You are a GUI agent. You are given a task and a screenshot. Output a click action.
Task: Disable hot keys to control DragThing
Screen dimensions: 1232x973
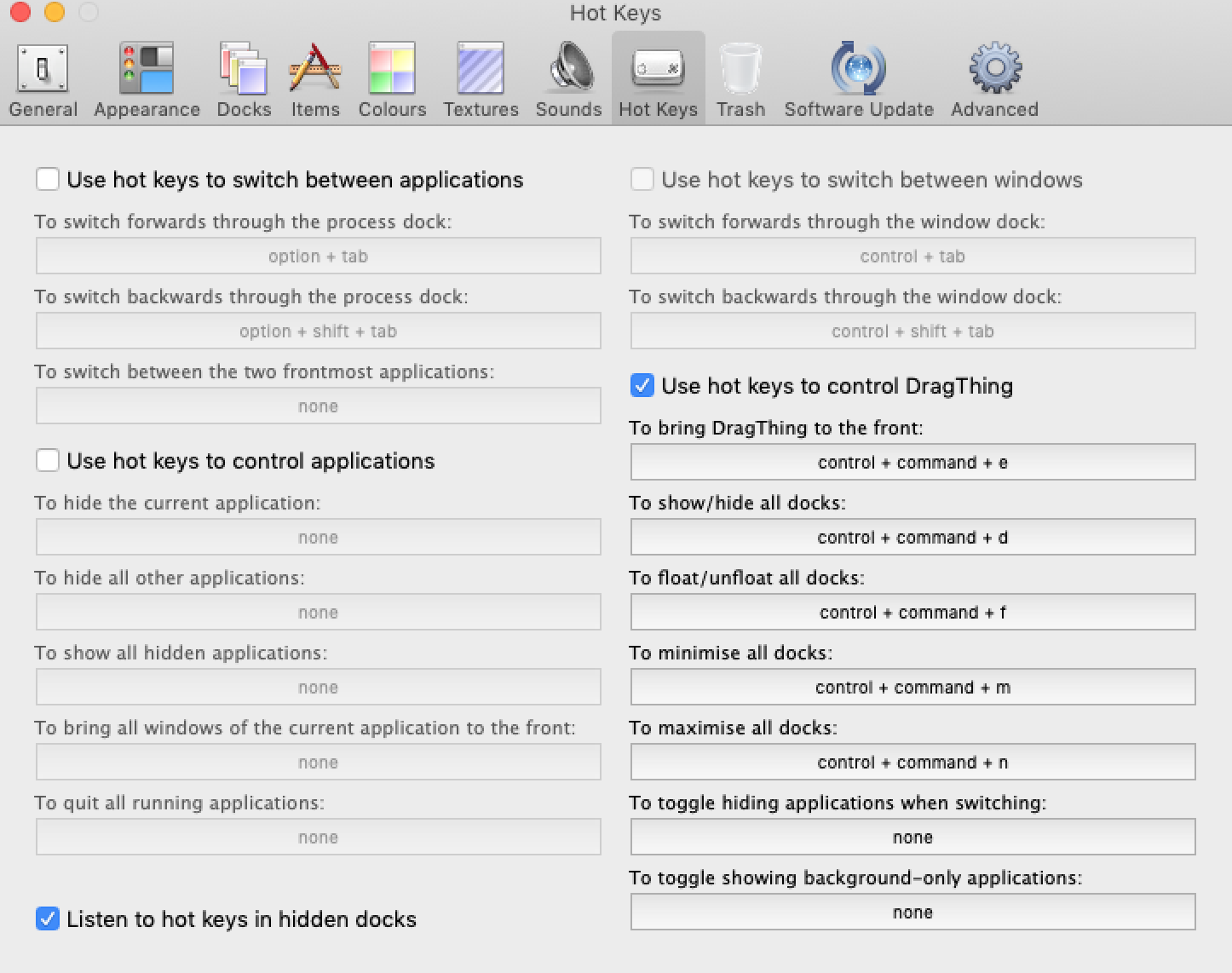point(642,386)
